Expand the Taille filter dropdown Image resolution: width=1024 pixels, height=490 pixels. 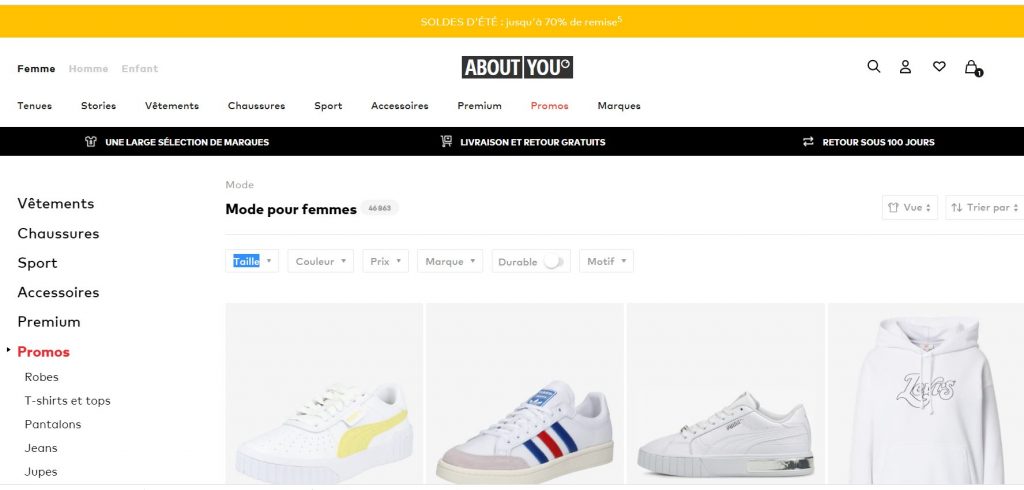252,261
